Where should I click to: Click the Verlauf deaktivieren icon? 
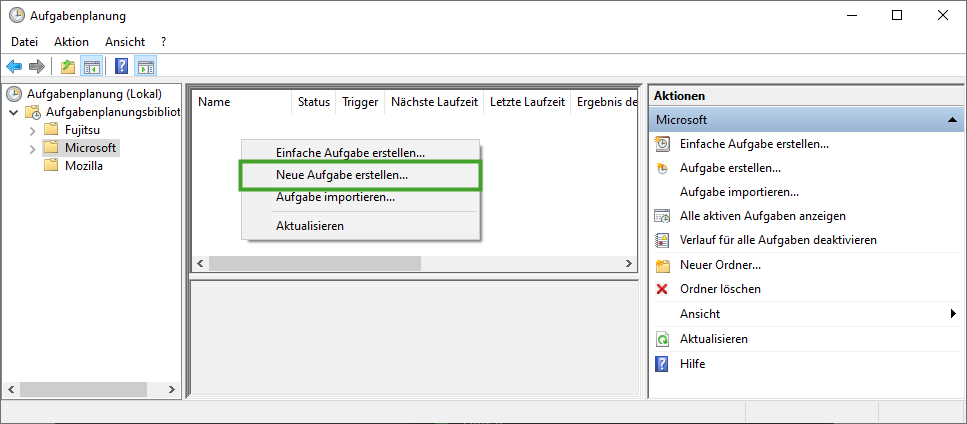point(662,240)
